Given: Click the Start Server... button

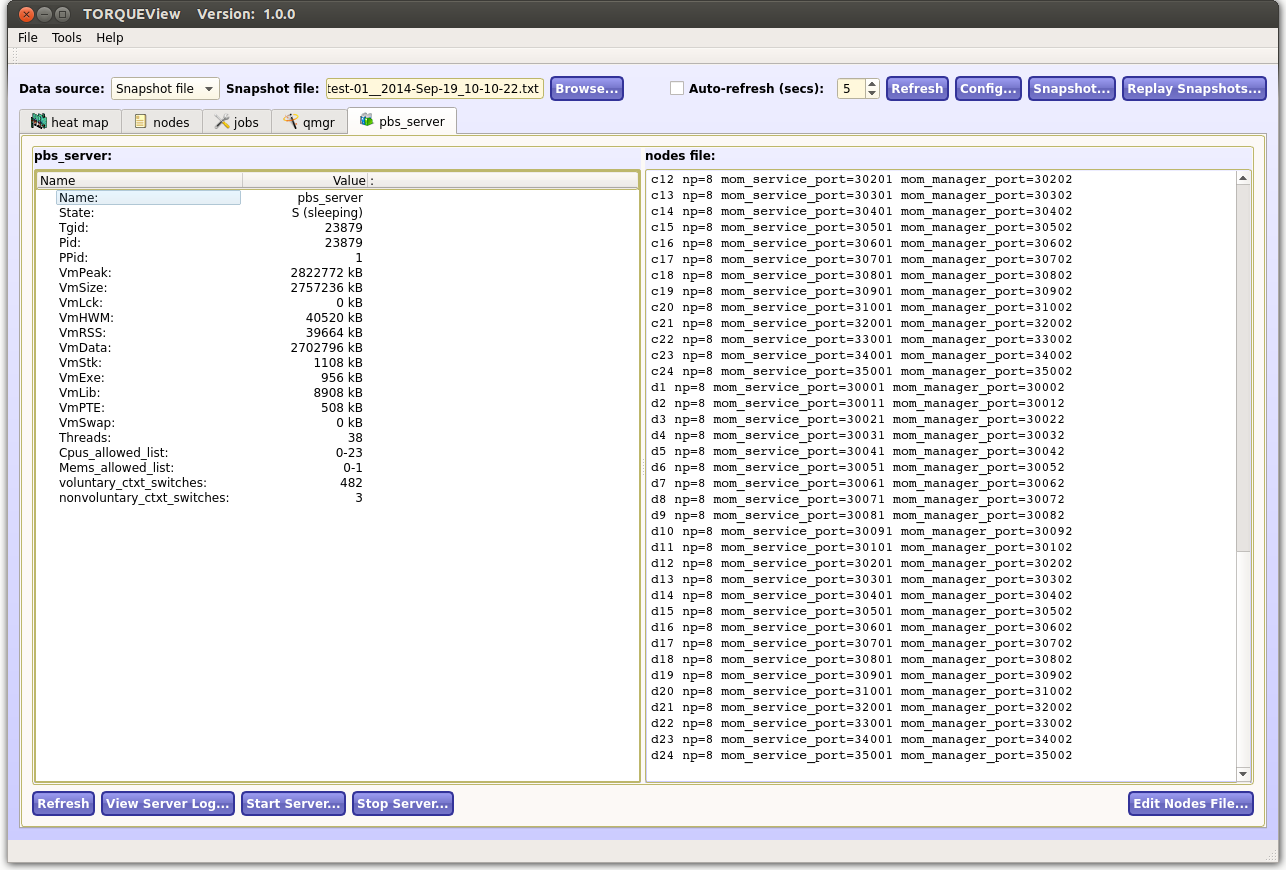Looking at the screenshot, I should (x=293, y=804).
